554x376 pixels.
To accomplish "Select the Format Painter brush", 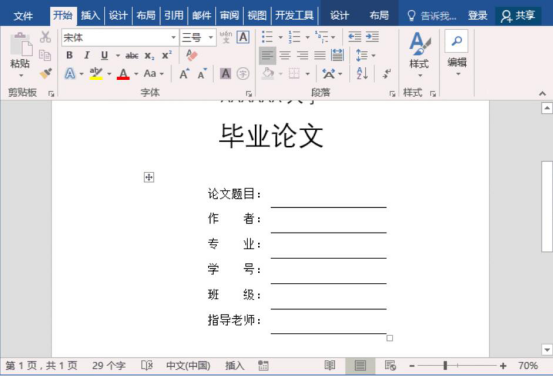I will click(46, 74).
